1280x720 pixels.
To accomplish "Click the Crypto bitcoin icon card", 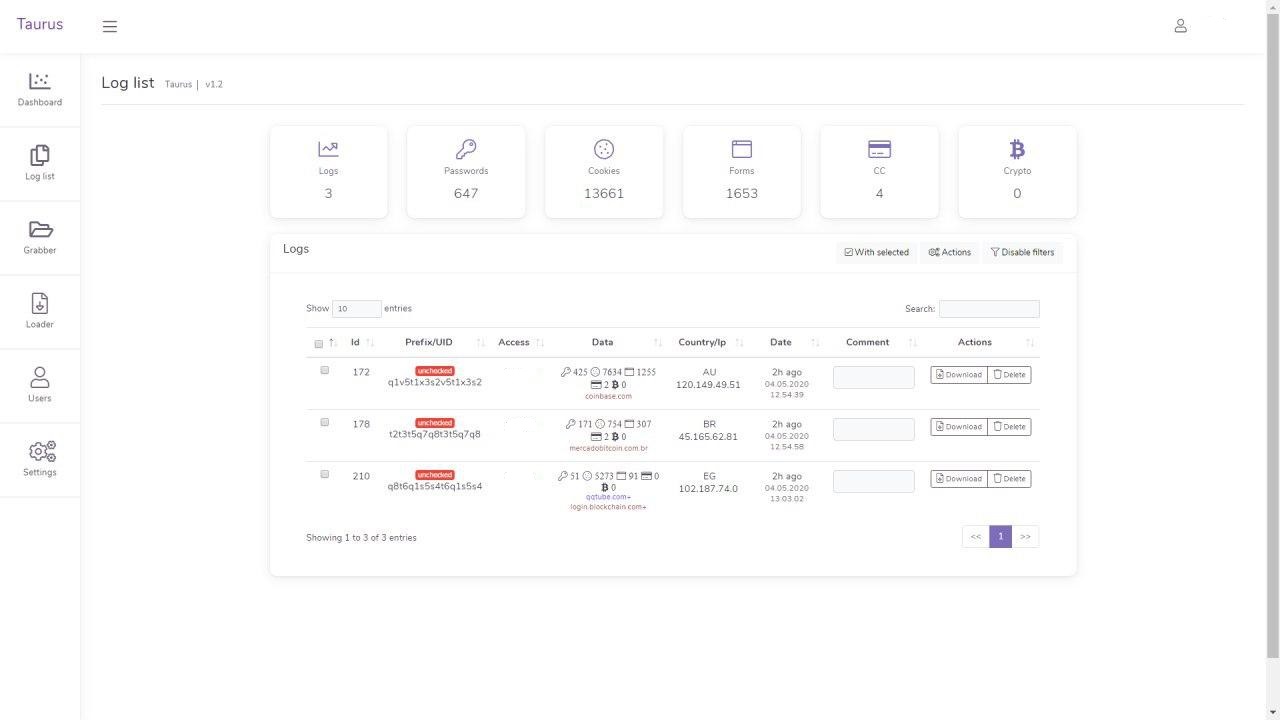I will pyautogui.click(x=1017, y=171).
